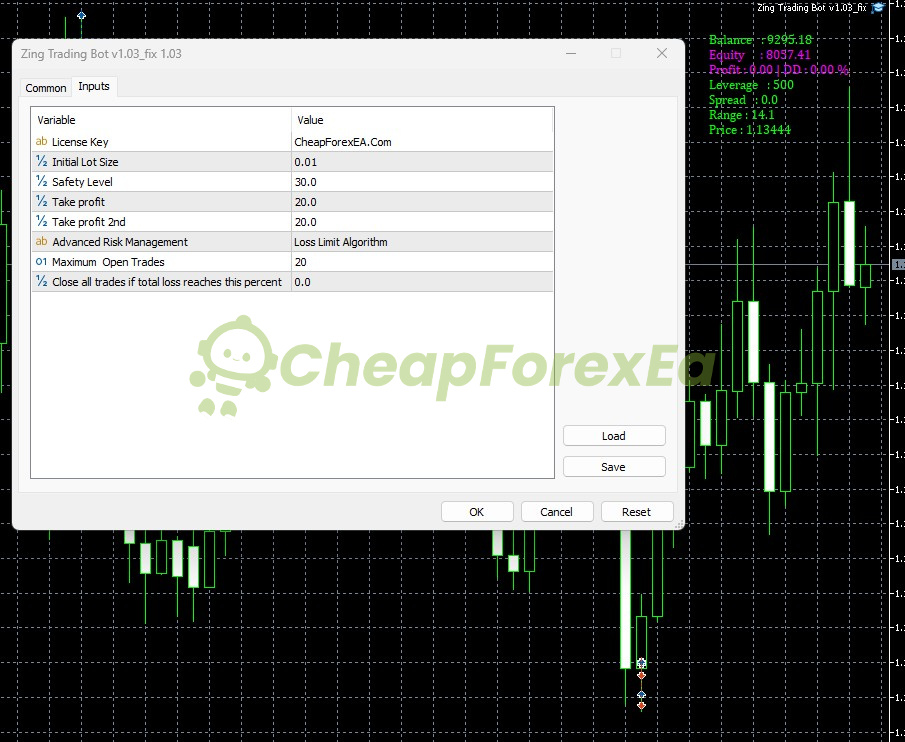Viewport: 905px width, 742px height.
Task: Click the Advanced Risk Management string icon
Action: click(x=42, y=242)
